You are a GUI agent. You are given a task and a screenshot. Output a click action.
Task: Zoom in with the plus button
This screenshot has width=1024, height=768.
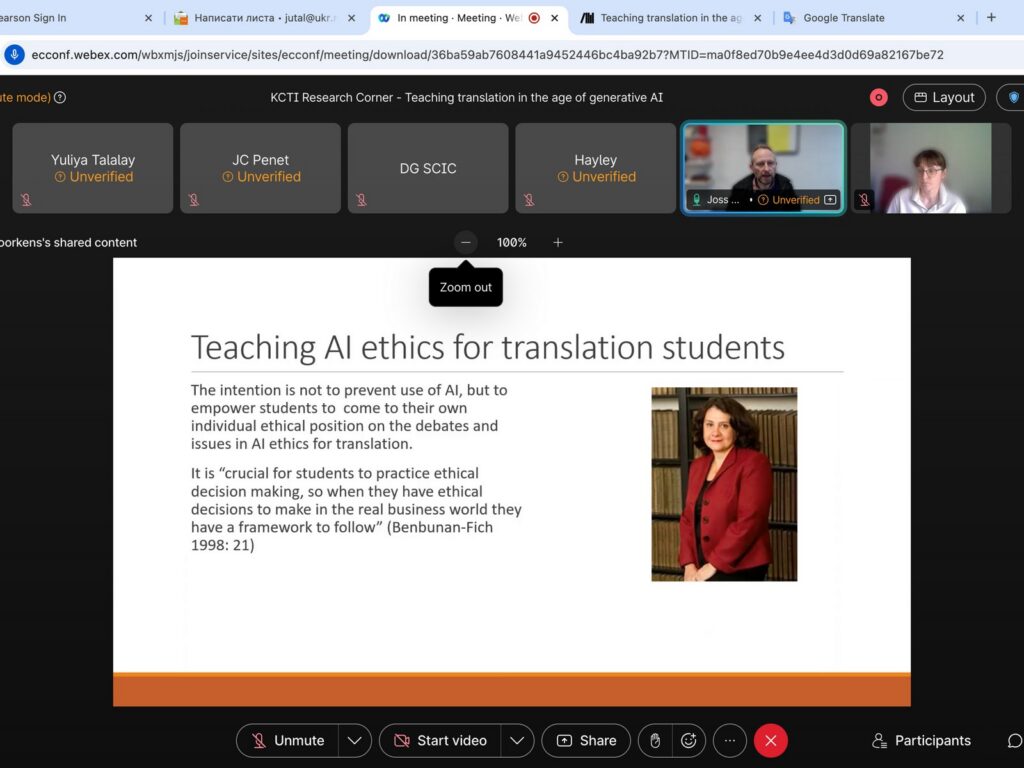(x=558, y=242)
